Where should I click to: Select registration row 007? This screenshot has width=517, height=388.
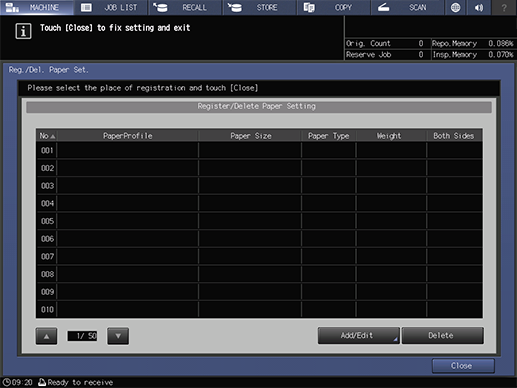point(259,256)
